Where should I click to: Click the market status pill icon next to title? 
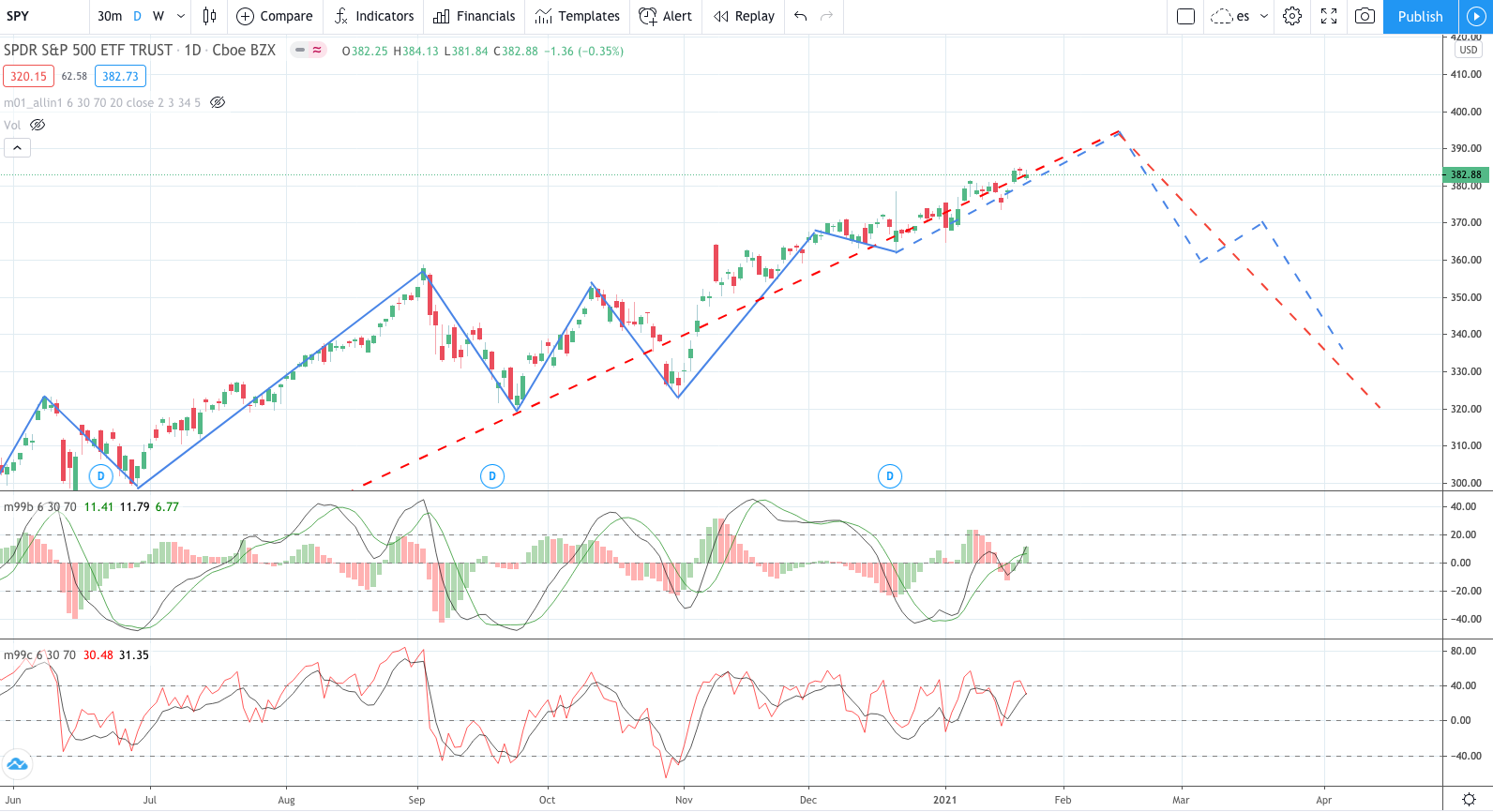click(308, 50)
